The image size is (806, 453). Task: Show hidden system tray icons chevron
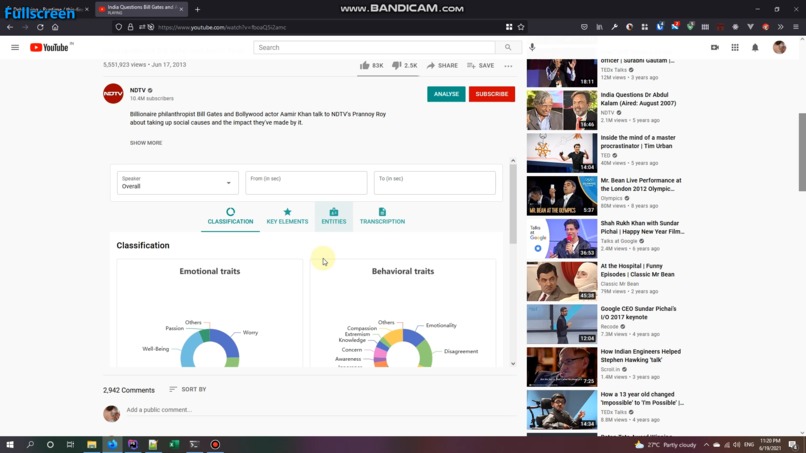pyautogui.click(x=706, y=445)
